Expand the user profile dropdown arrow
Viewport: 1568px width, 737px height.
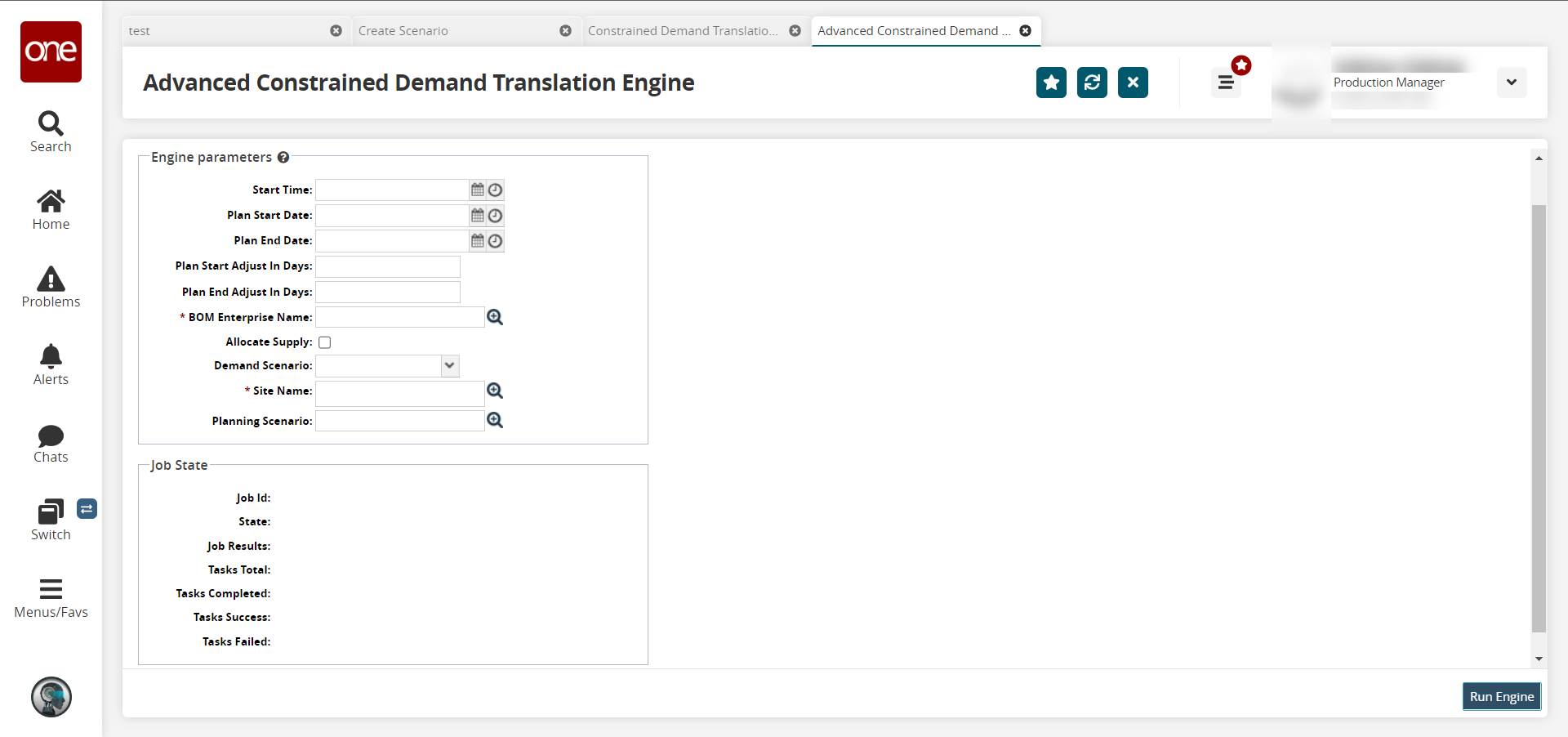click(1512, 83)
